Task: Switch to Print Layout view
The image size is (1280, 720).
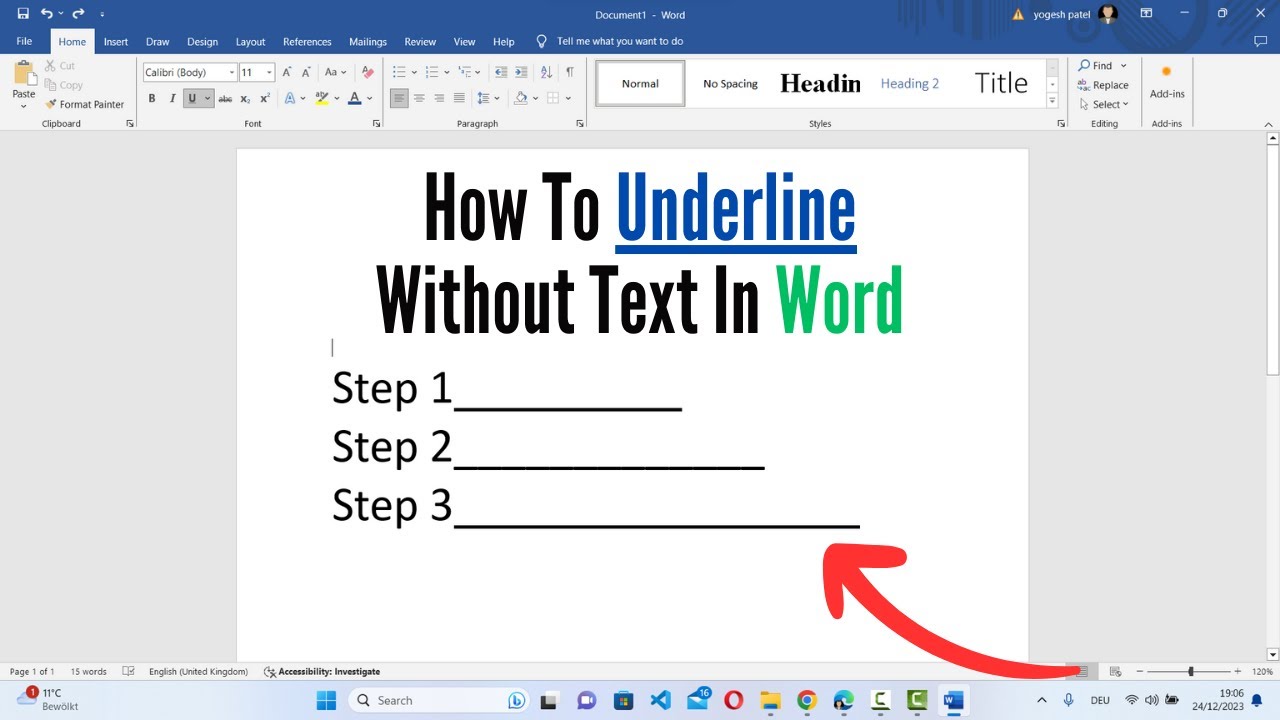Action: 1082,671
